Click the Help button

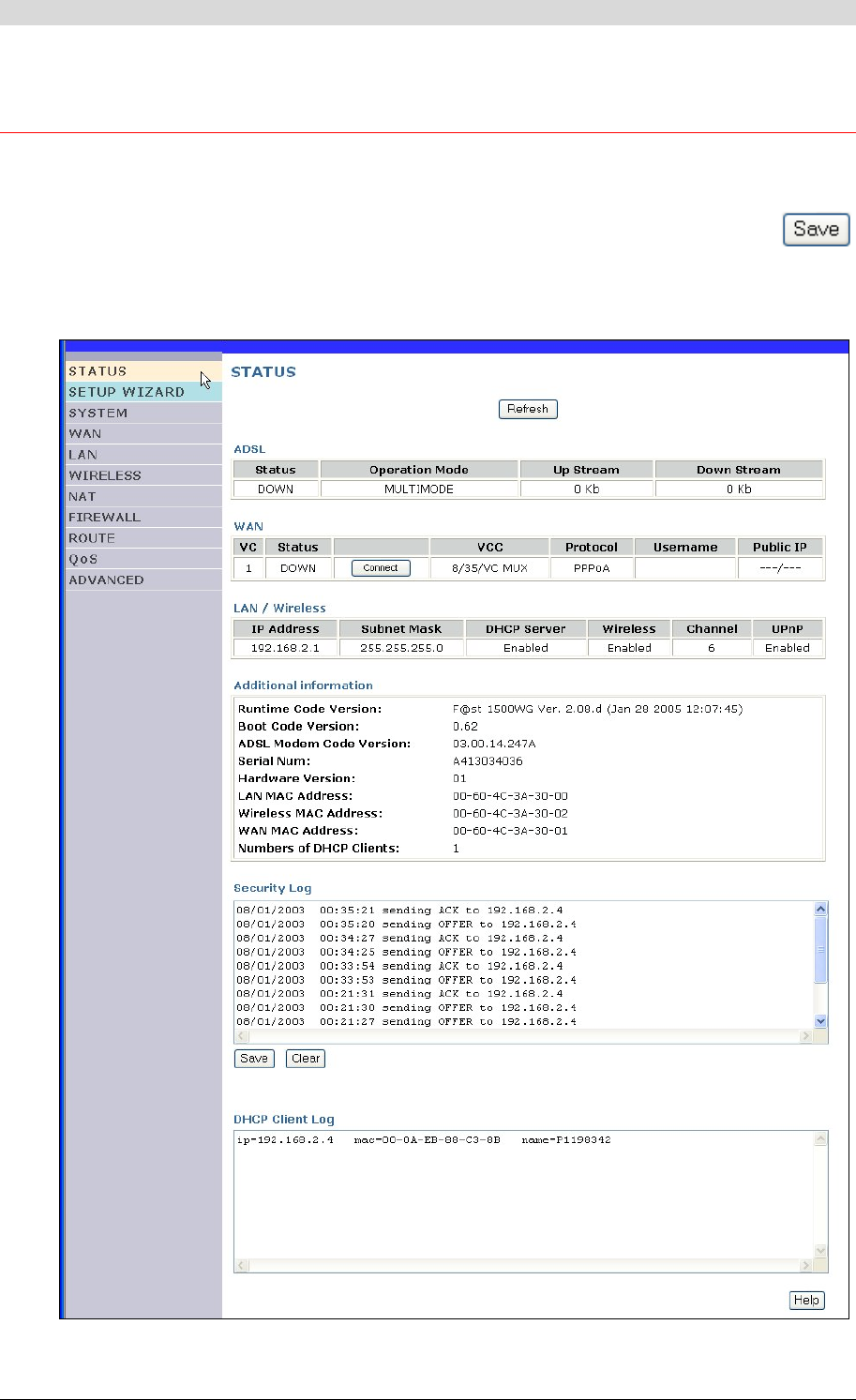click(x=806, y=1301)
